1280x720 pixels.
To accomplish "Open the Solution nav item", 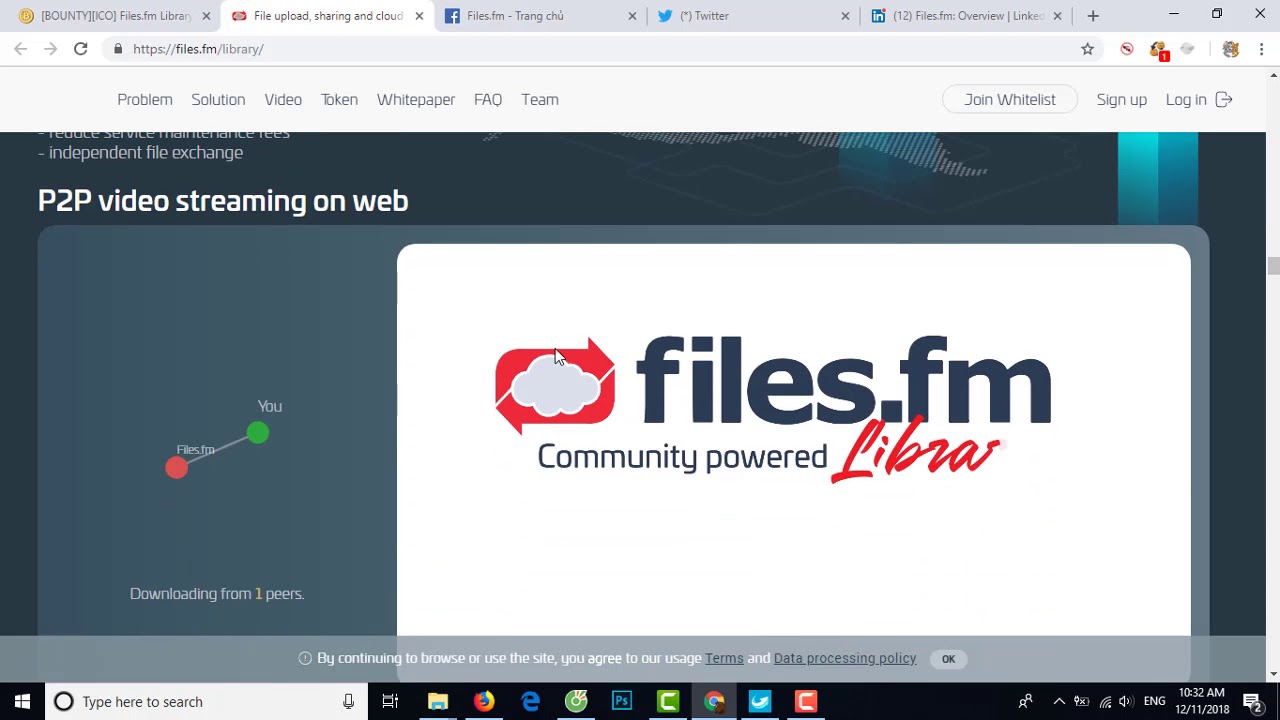I will click(218, 99).
